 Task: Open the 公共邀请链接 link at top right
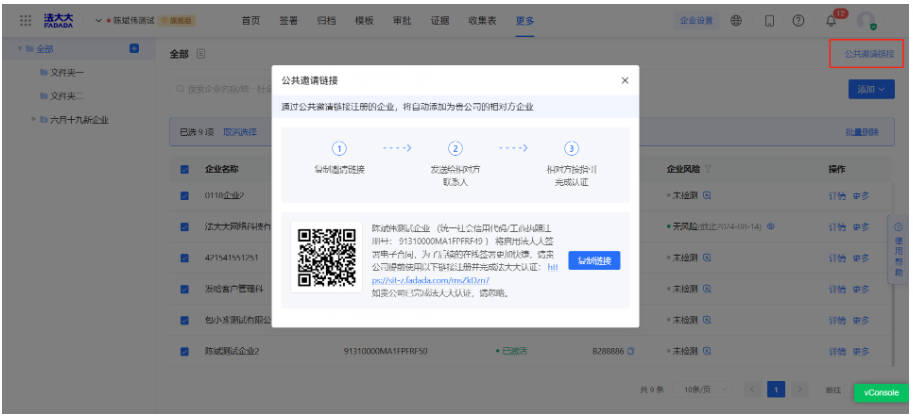click(869, 54)
